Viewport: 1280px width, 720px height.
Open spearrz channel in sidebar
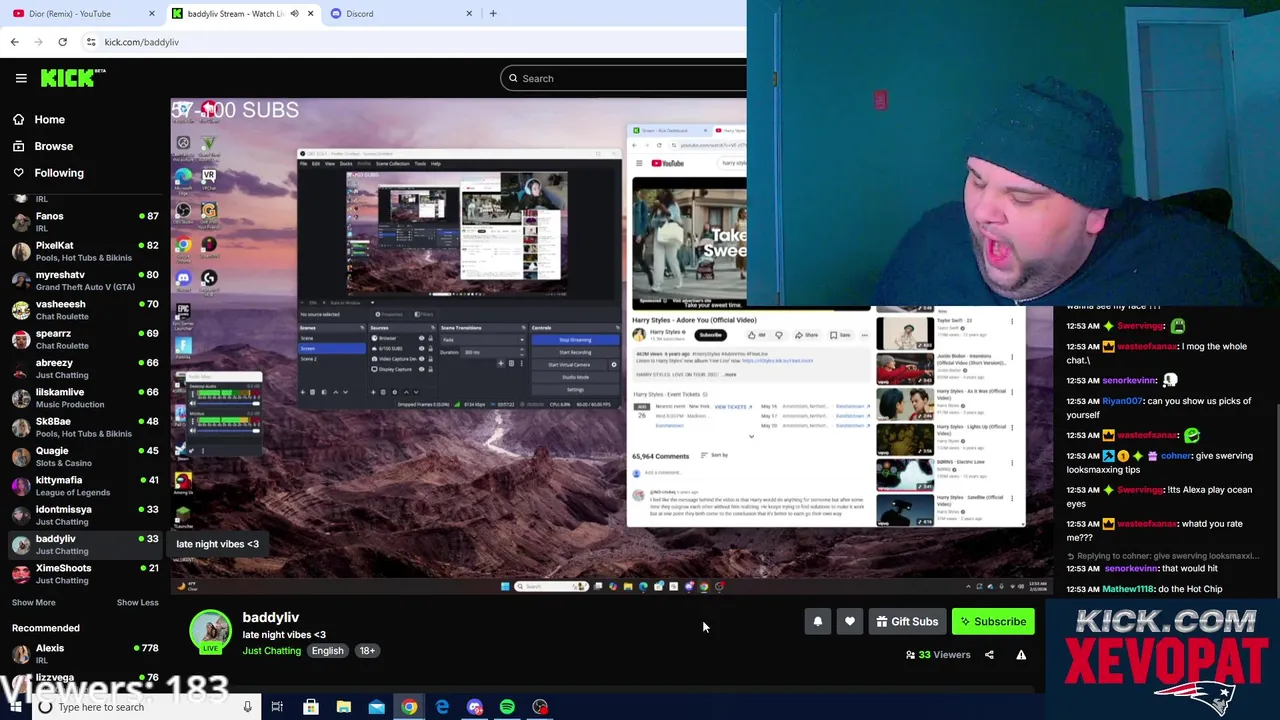85,339
